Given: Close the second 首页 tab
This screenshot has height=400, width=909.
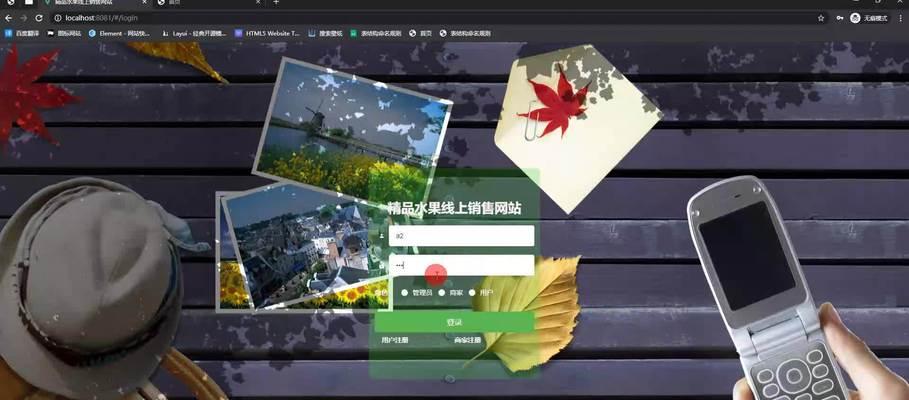Looking at the screenshot, I should pyautogui.click(x=258, y=2).
